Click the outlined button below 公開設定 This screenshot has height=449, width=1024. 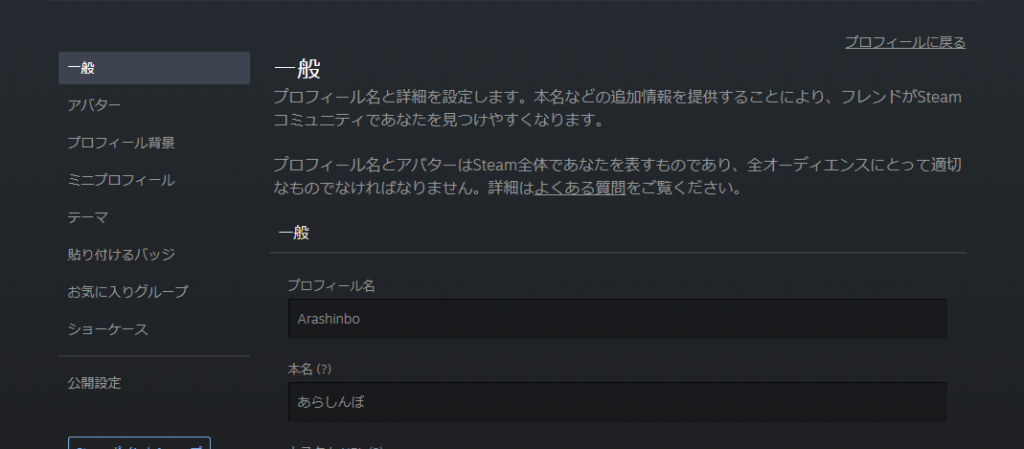[139, 443]
